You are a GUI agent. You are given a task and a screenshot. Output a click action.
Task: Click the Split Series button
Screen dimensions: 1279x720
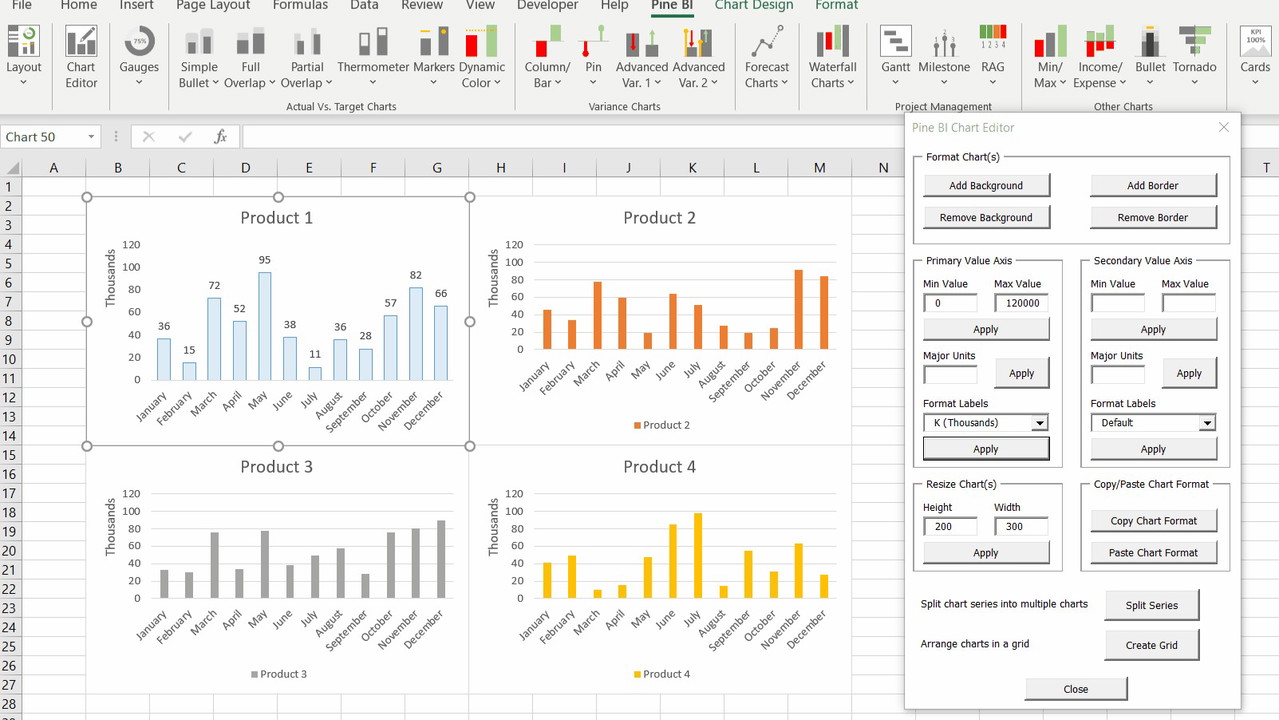(x=1151, y=605)
